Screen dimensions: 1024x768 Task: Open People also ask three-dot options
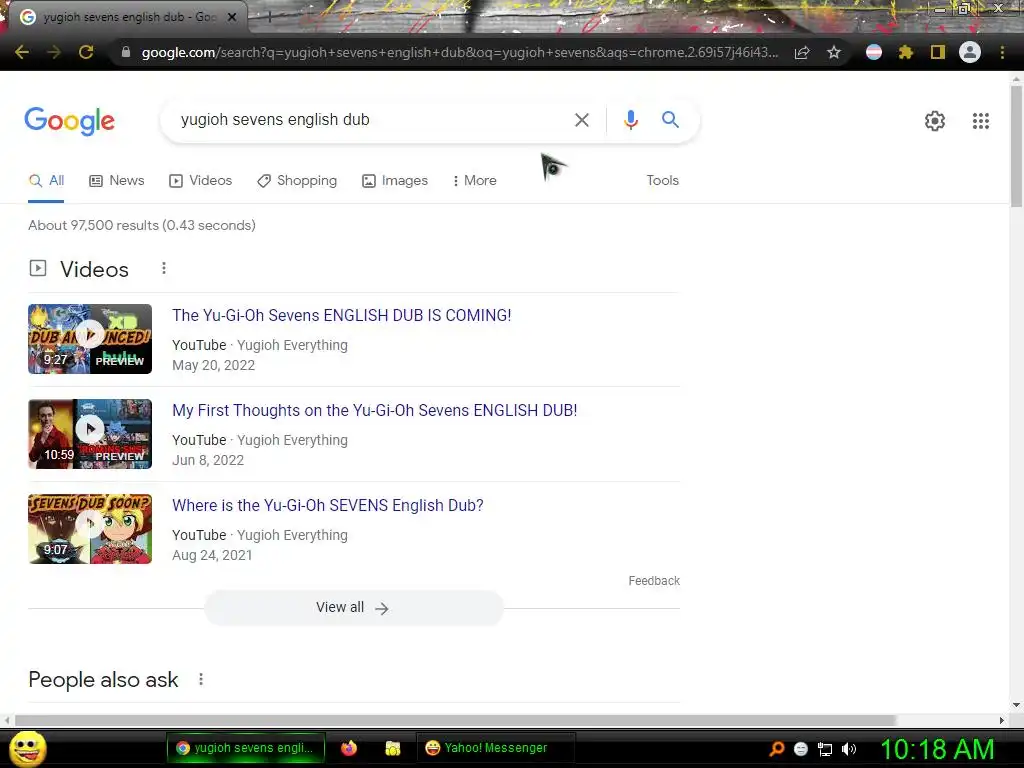[201, 679]
